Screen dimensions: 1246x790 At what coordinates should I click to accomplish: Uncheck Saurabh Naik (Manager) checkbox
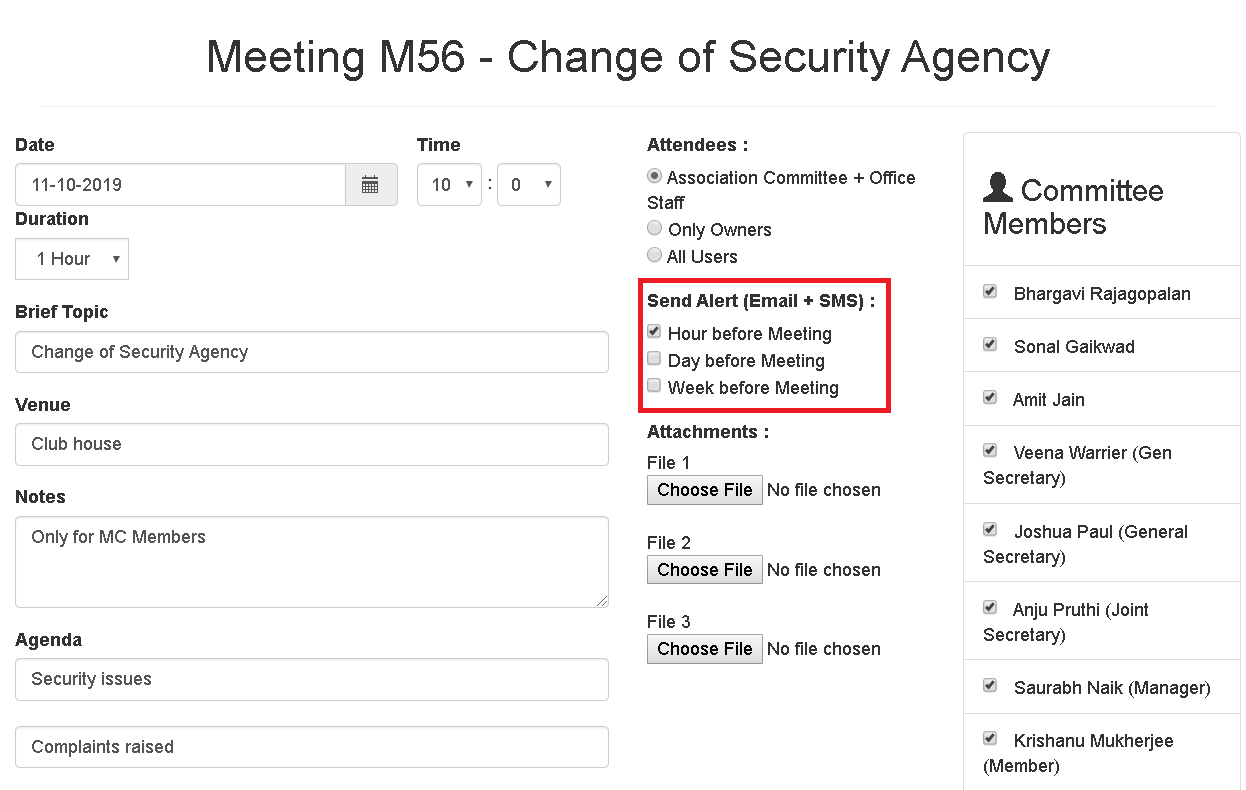[x=990, y=685]
